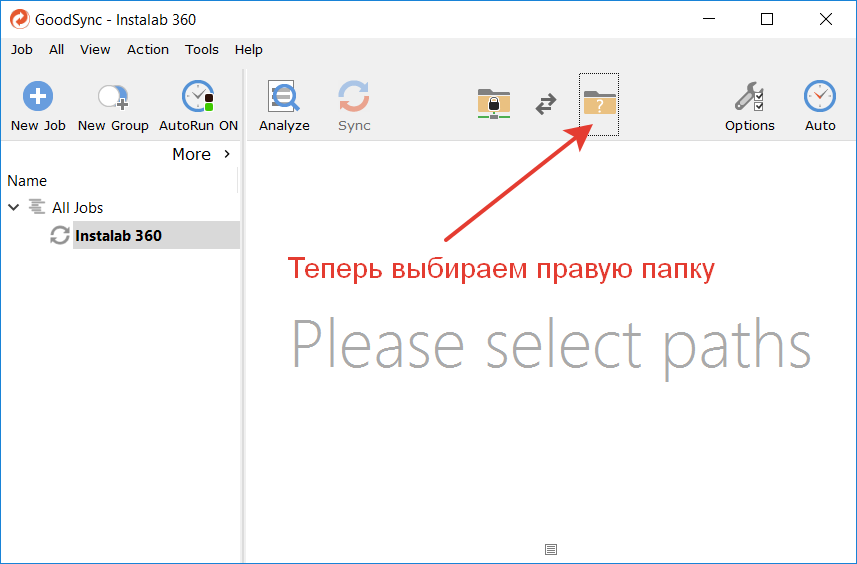857x564 pixels.
Task: Add a New Group
Action: click(x=113, y=105)
